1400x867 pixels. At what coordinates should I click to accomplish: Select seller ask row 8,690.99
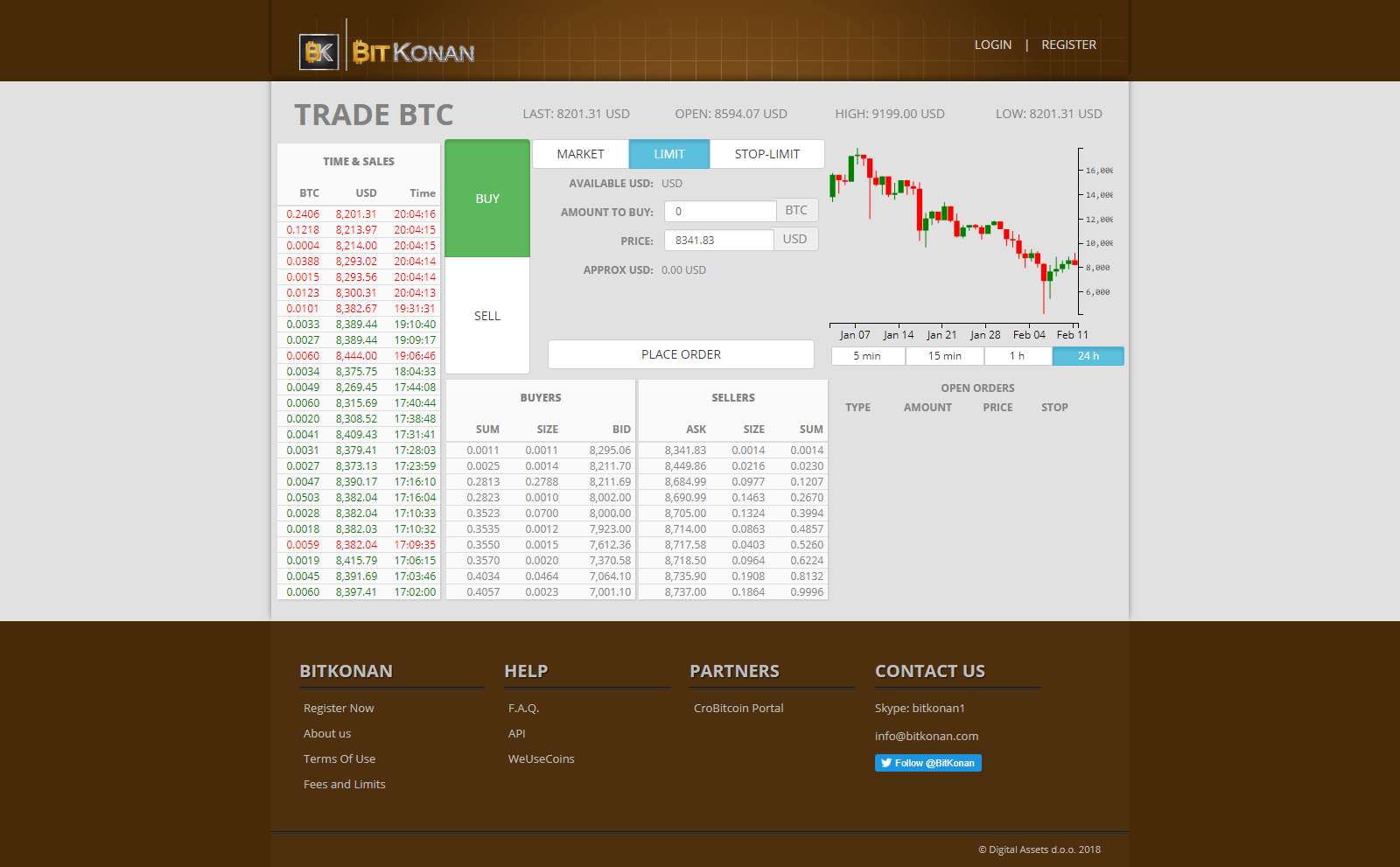pos(733,498)
